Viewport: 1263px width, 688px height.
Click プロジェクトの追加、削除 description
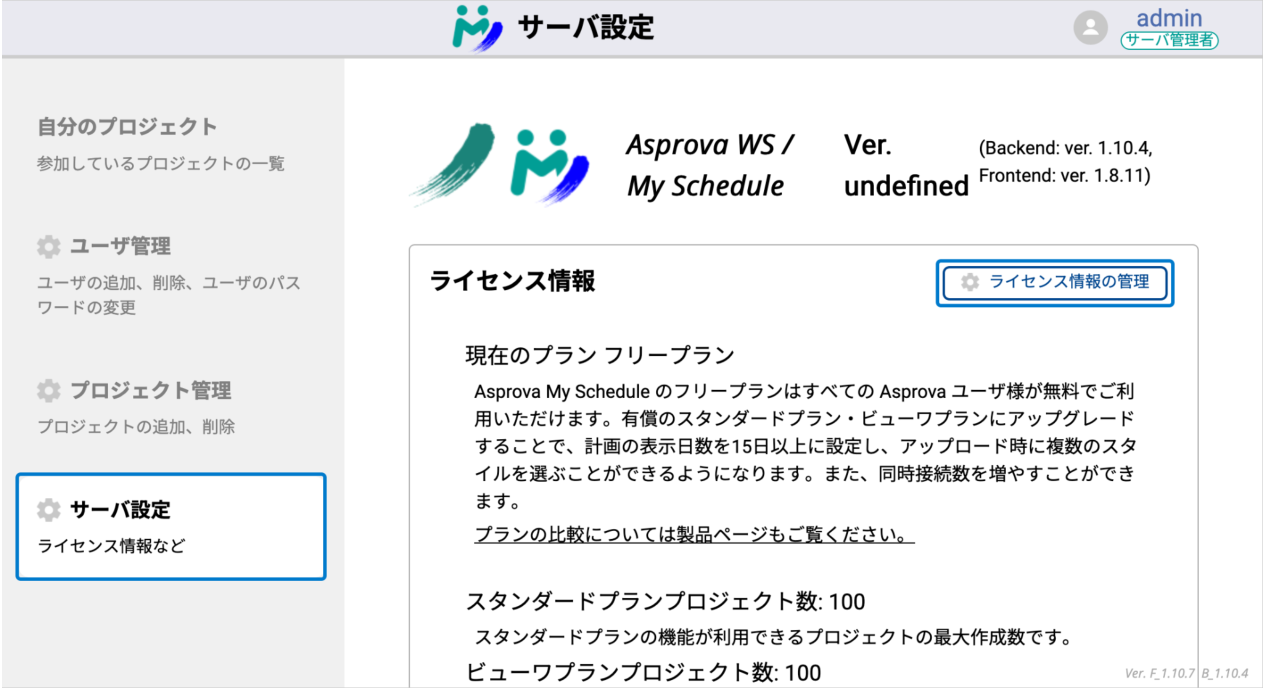pyautogui.click(x=136, y=427)
